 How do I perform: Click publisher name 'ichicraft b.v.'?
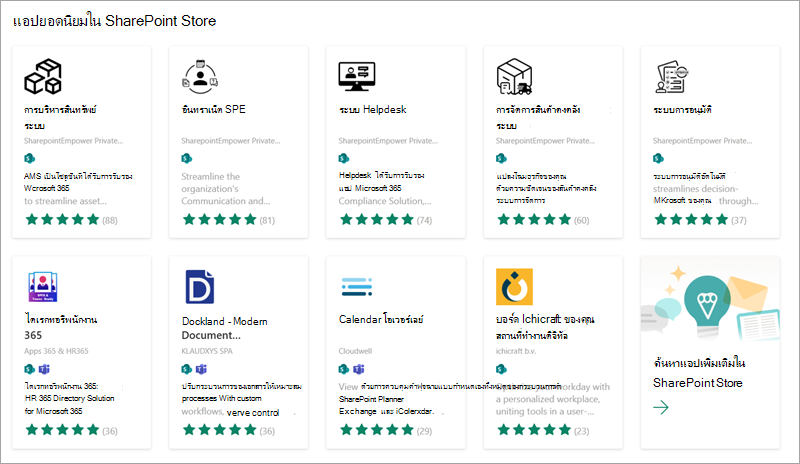point(515,351)
